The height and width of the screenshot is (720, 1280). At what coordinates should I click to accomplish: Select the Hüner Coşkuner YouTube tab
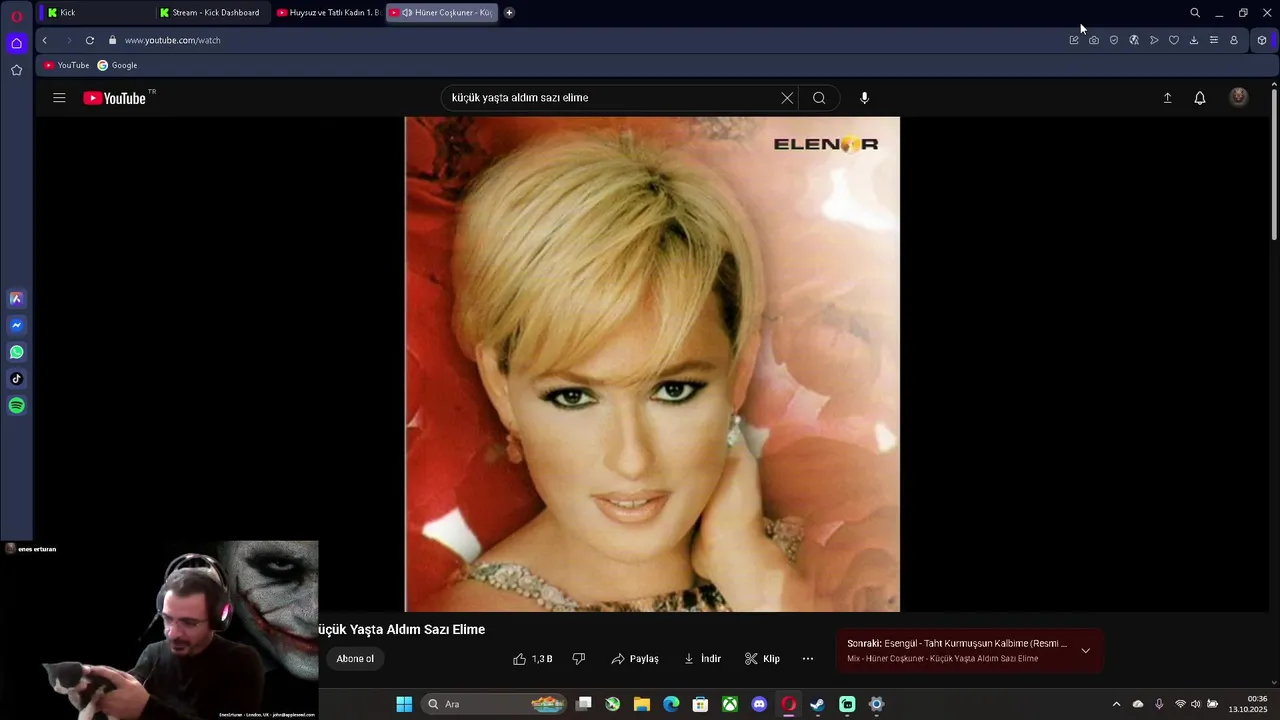point(444,13)
